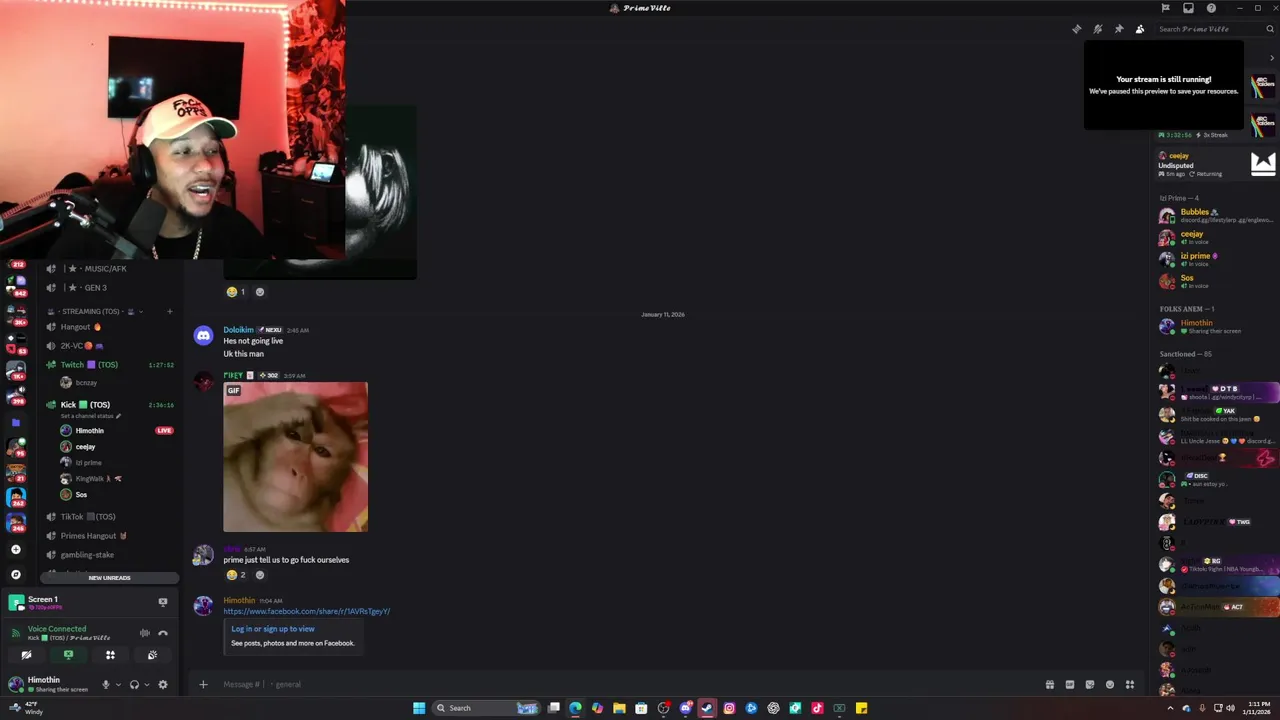Viewport: 1280px width, 720px height.
Task: Open soundboard icon in voice panel
Action: tap(152, 655)
